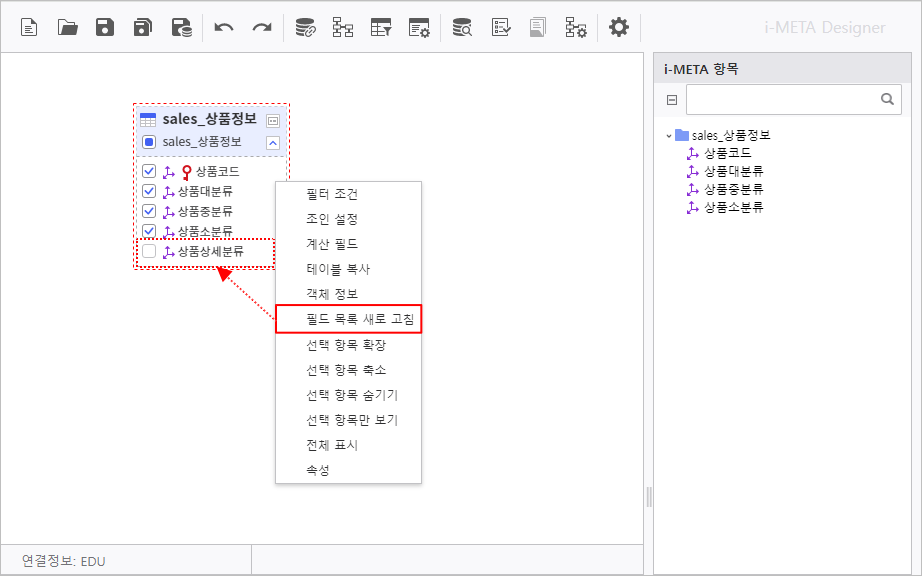Collapse all items with the minus box
Viewport: 922px width, 576px height.
pyautogui.click(x=672, y=100)
